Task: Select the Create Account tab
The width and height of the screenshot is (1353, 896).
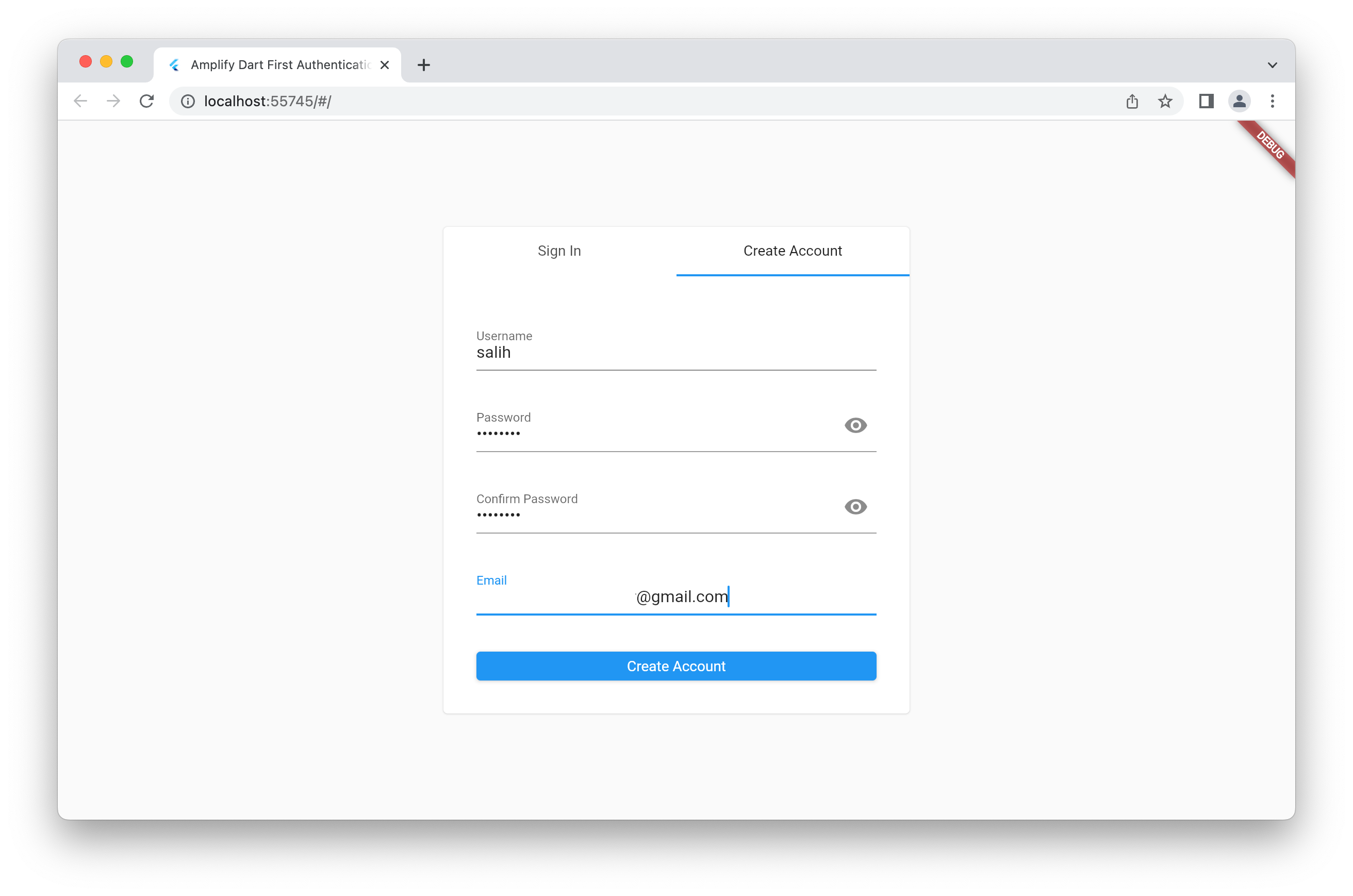Action: pos(792,250)
